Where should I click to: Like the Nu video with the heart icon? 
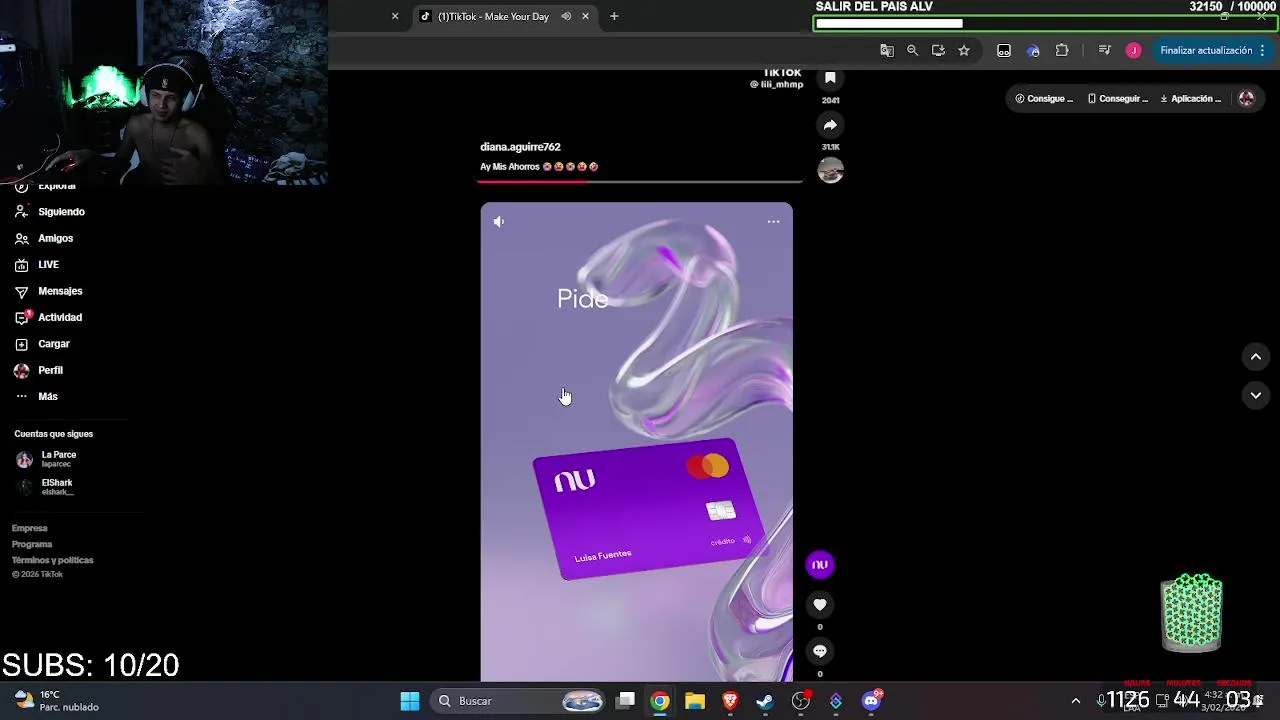coord(820,605)
